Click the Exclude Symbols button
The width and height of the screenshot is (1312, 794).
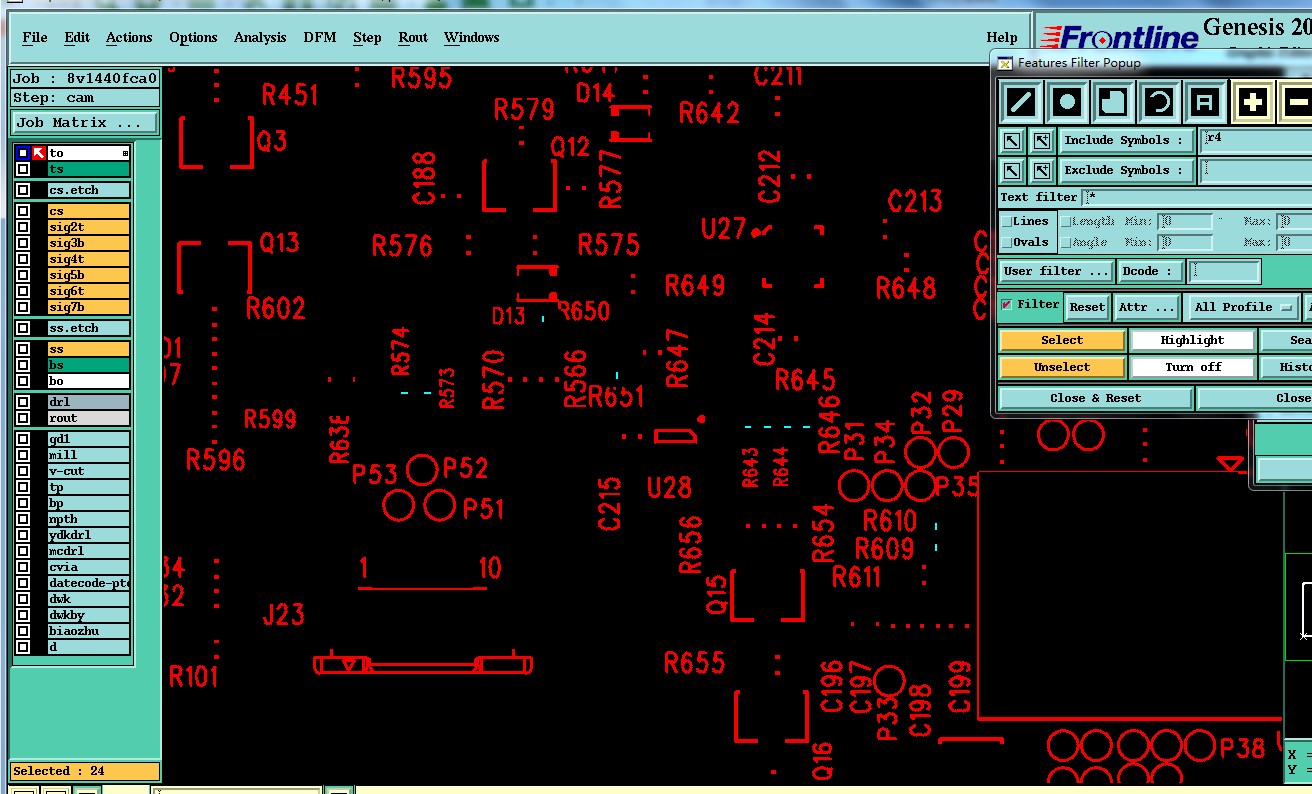1127,171
